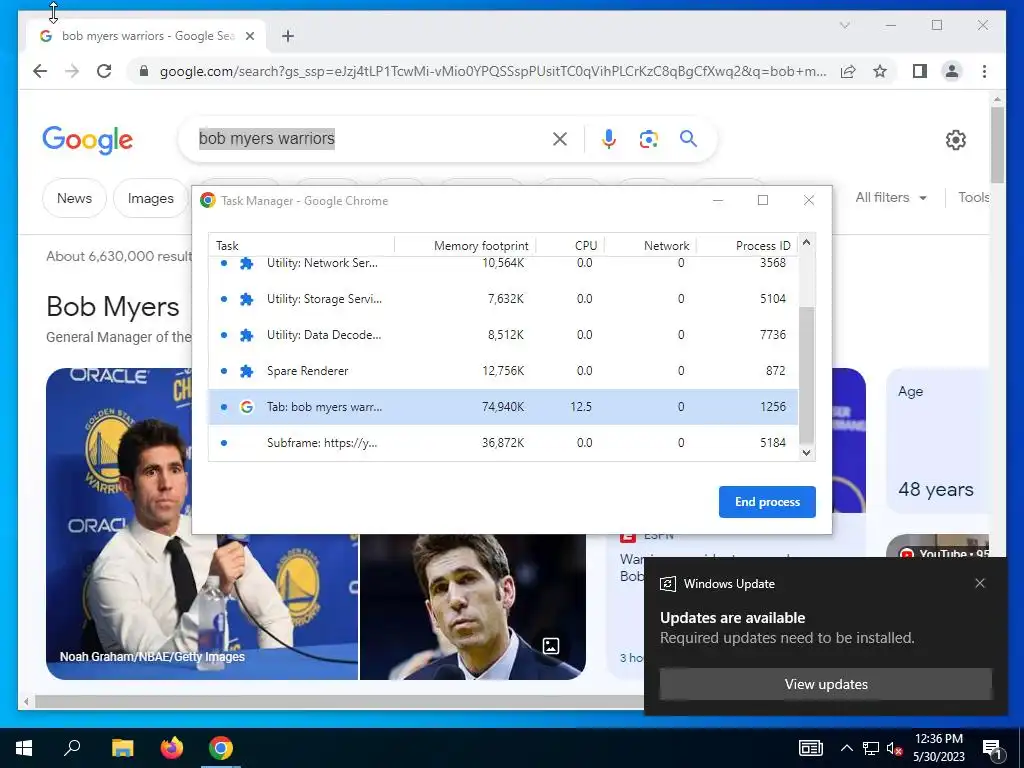The height and width of the screenshot is (768, 1024).
Task: Click the page vertical scrollbar thumb
Action: tap(997, 145)
